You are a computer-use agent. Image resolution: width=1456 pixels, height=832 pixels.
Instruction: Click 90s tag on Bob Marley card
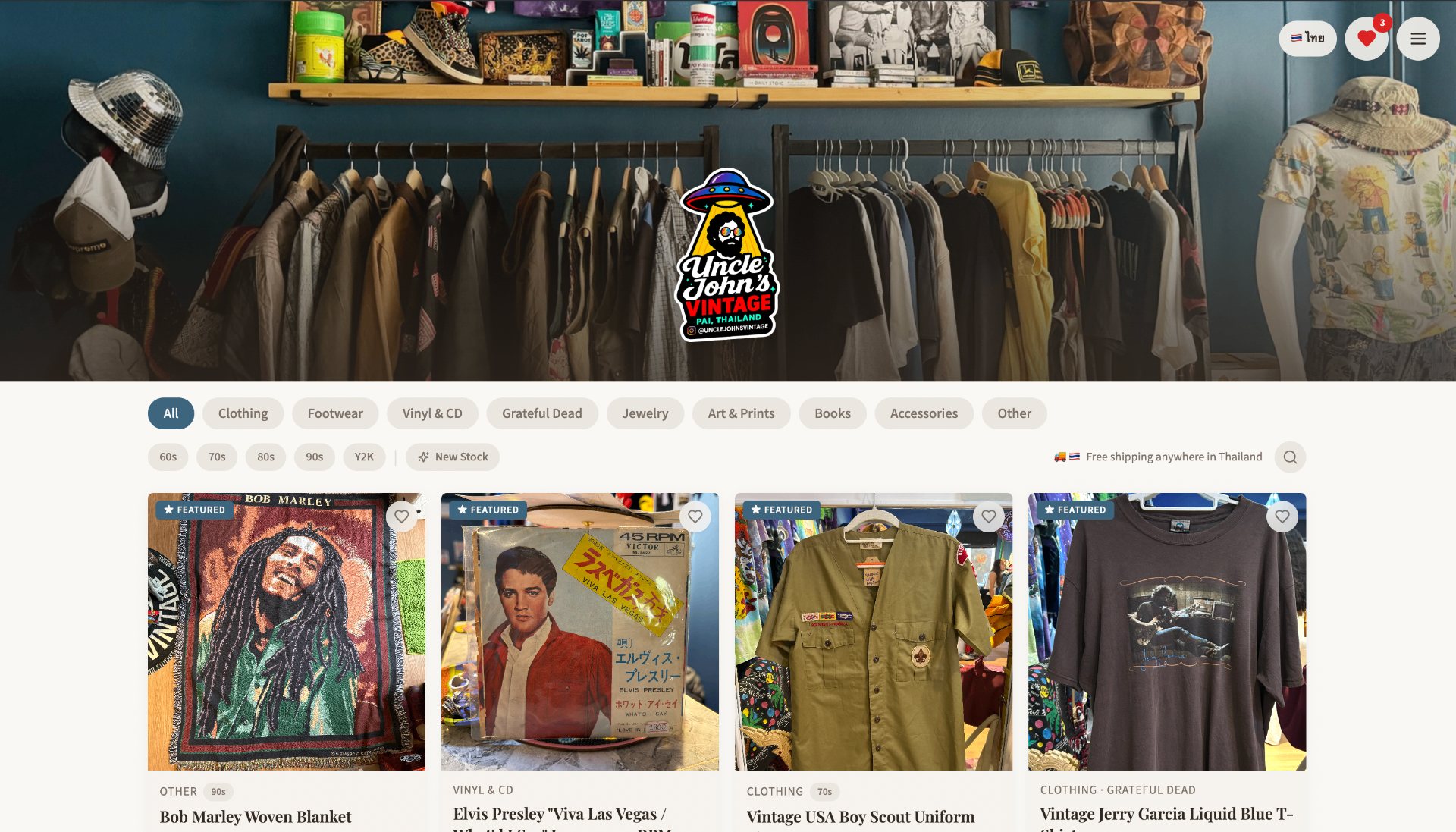[x=218, y=792]
